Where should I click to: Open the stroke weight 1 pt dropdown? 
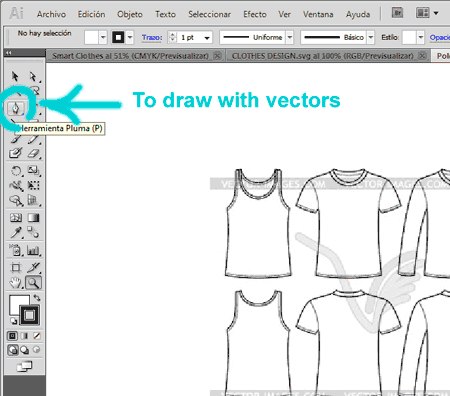pos(207,38)
